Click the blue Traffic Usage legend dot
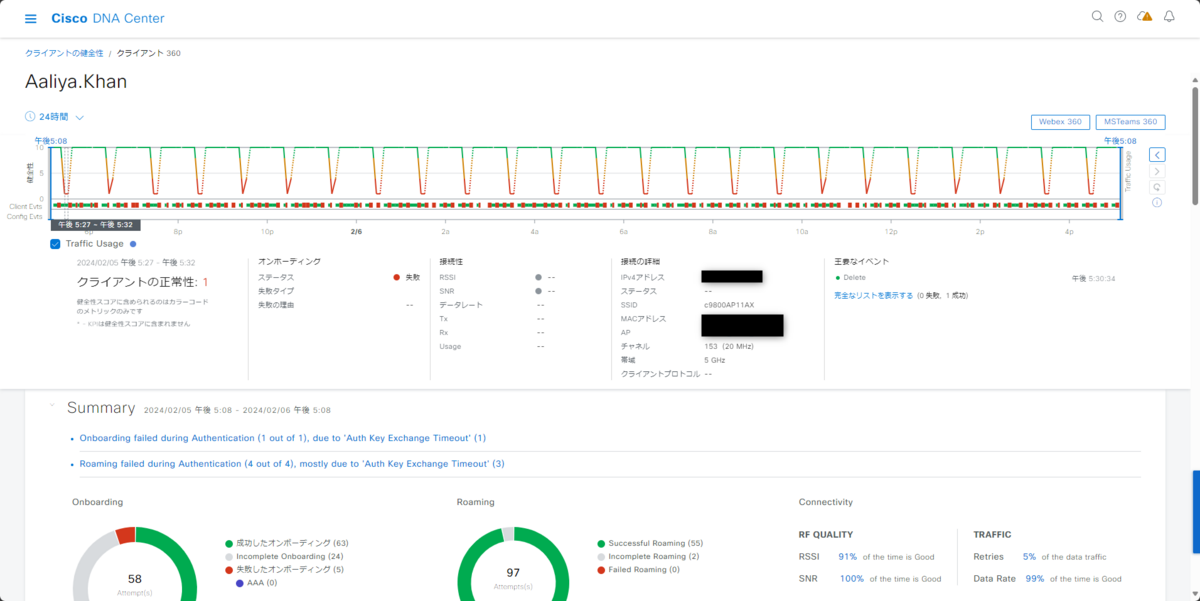The image size is (1200, 601). pyautogui.click(x=133, y=244)
